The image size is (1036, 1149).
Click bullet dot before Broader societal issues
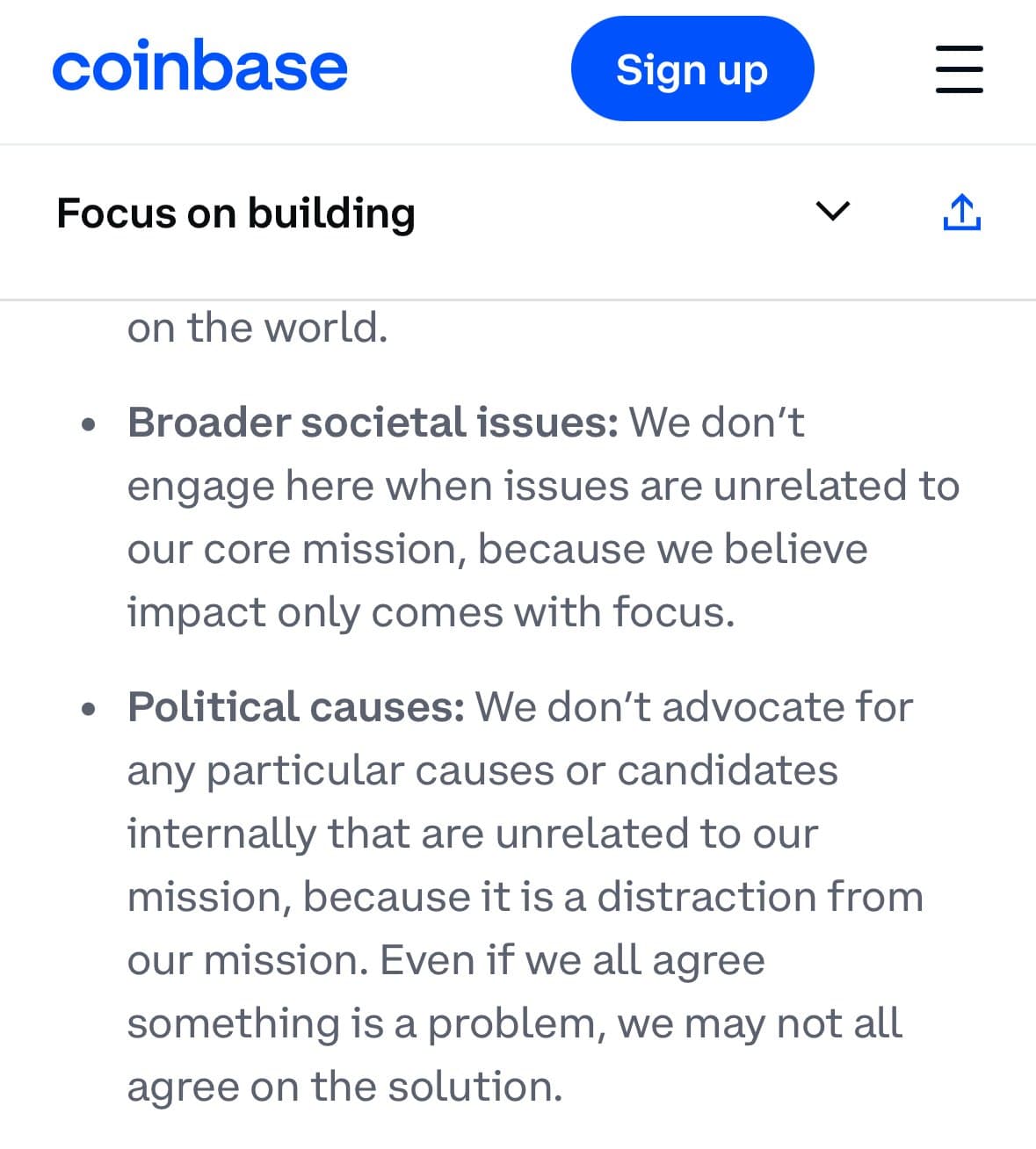[x=87, y=425]
